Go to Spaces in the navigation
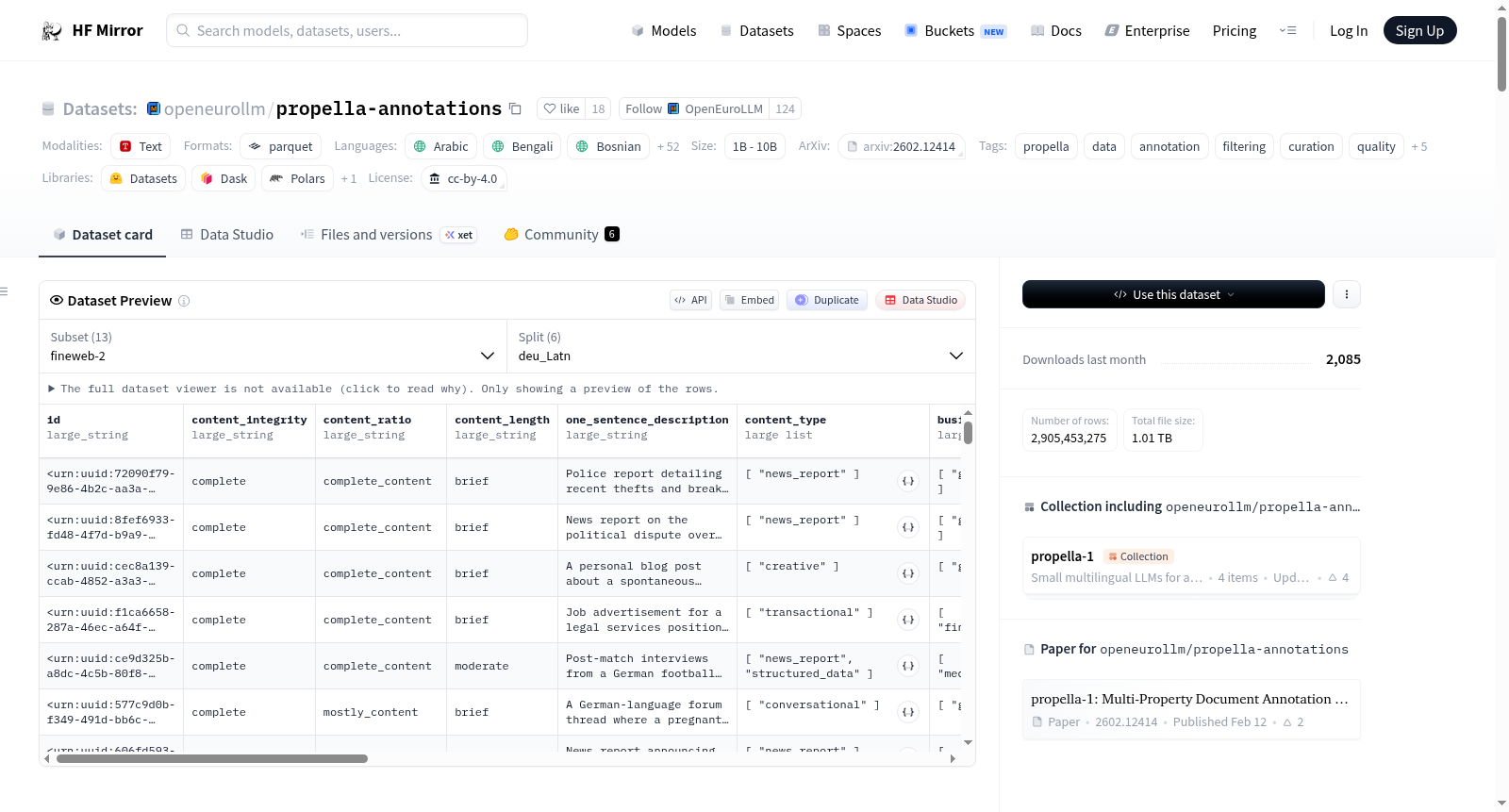The height and width of the screenshot is (812, 1509). tap(849, 31)
